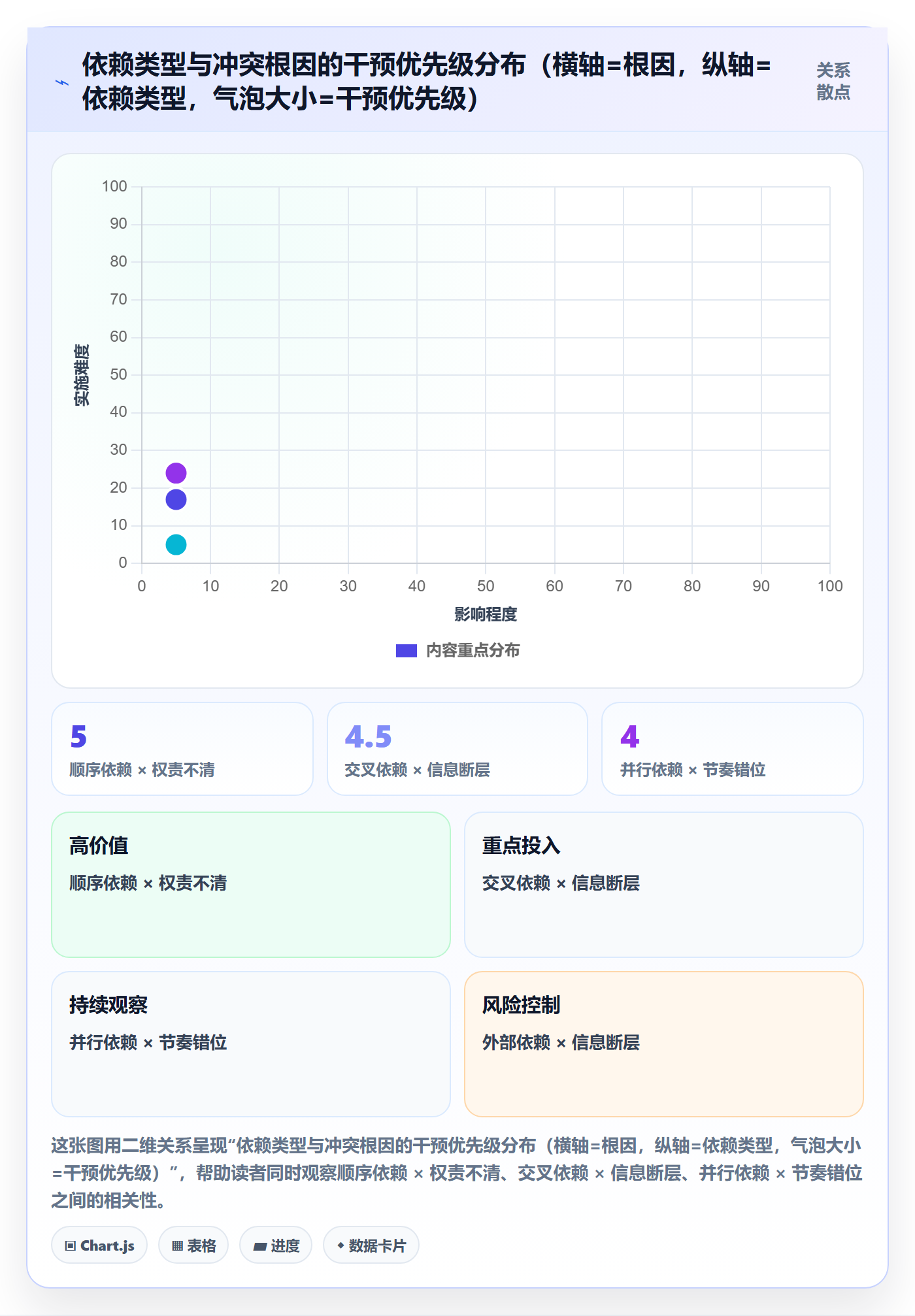Click the 实施难度 y-axis title
The height and width of the screenshot is (1316, 915).
click(82, 375)
